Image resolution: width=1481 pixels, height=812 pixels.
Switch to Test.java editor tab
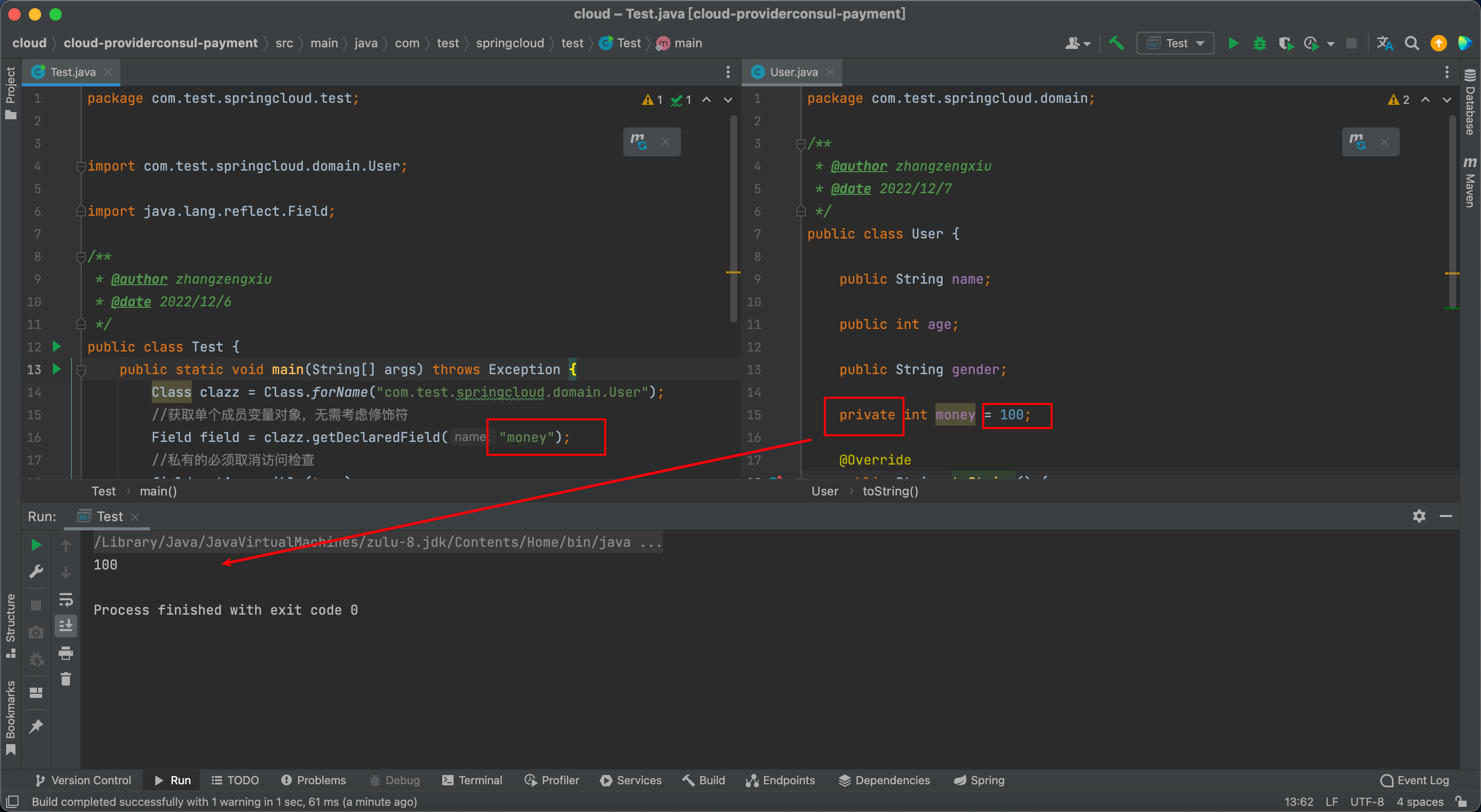coord(73,72)
